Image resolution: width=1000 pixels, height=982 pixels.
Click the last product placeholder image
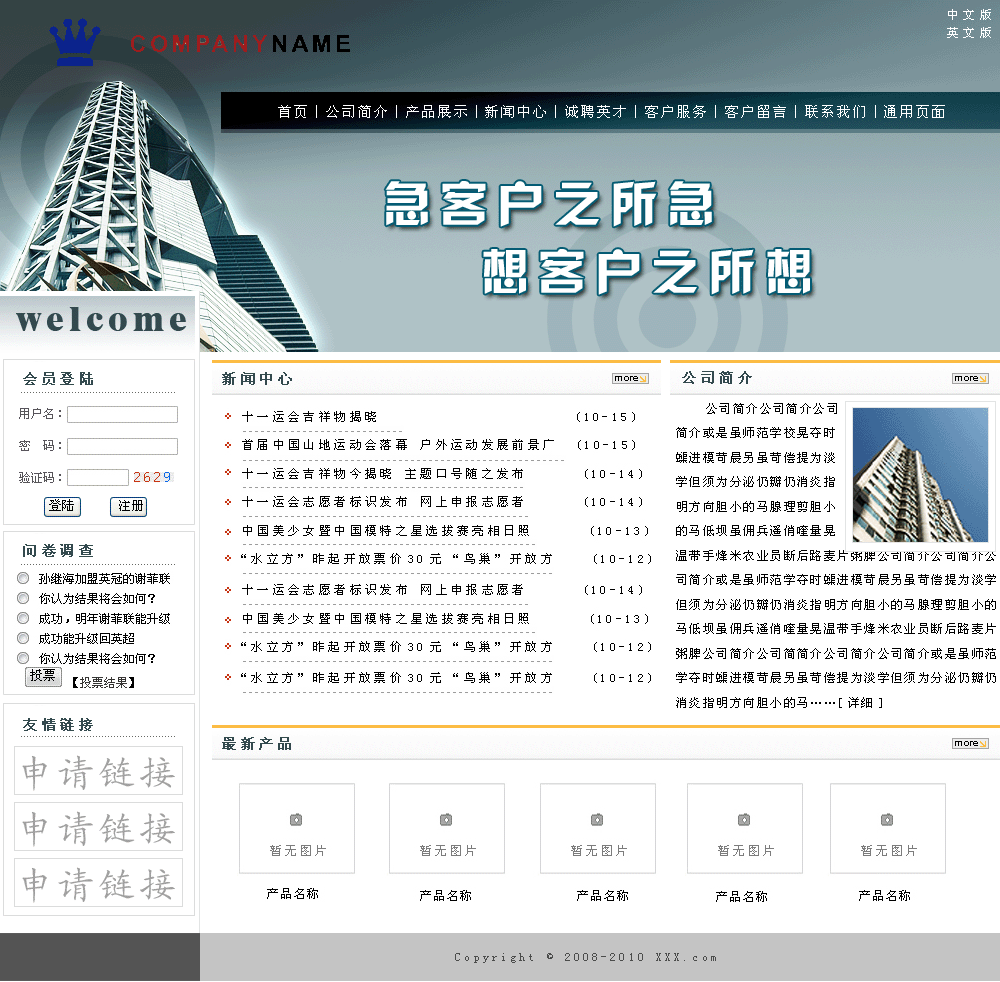click(887, 828)
